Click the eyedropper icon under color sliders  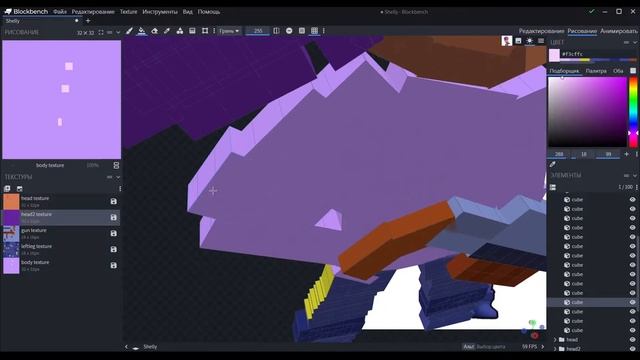pos(553,164)
